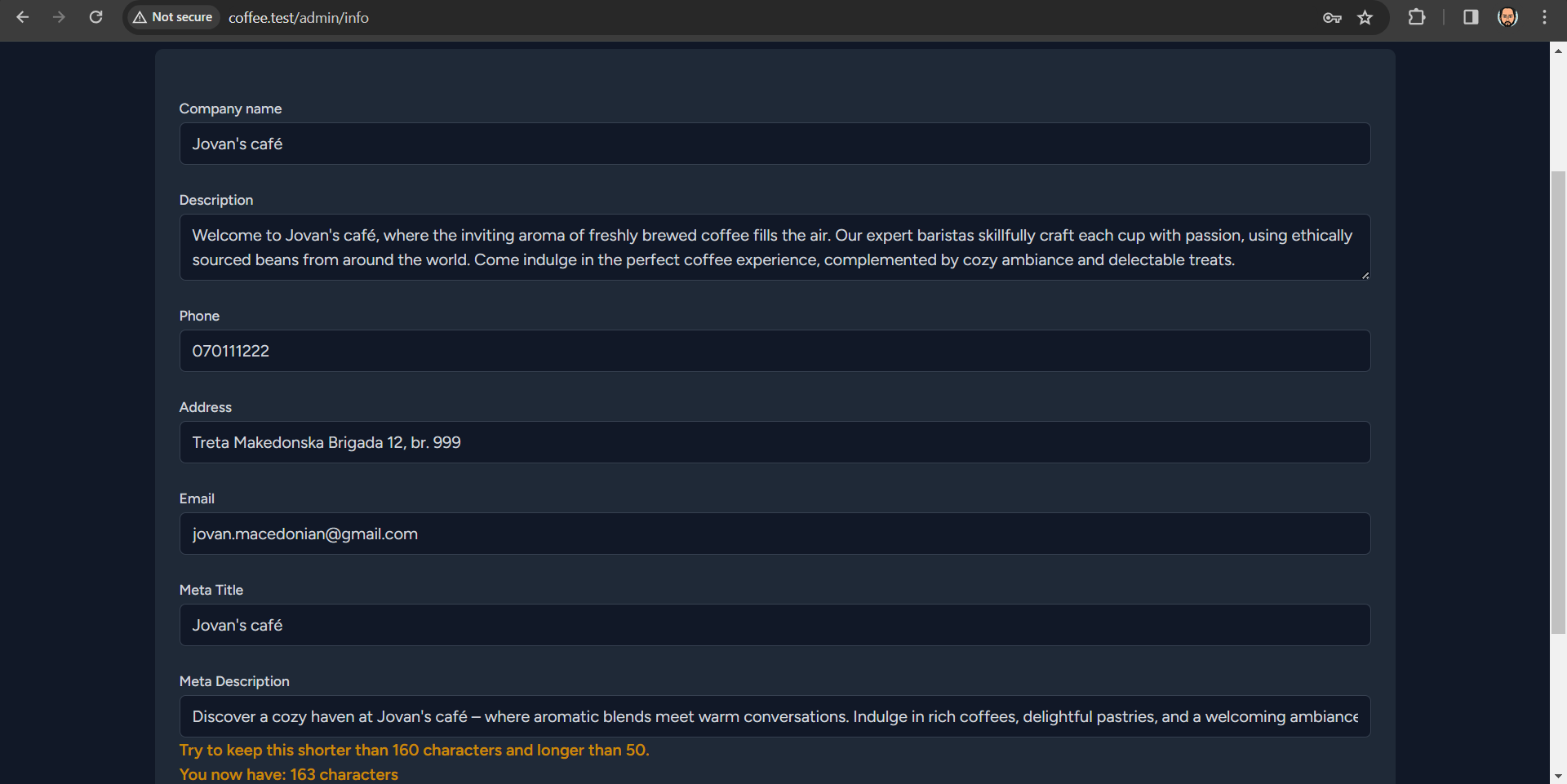Edit the Phone number field
Image resolution: width=1567 pixels, height=784 pixels.
pyautogui.click(x=774, y=351)
